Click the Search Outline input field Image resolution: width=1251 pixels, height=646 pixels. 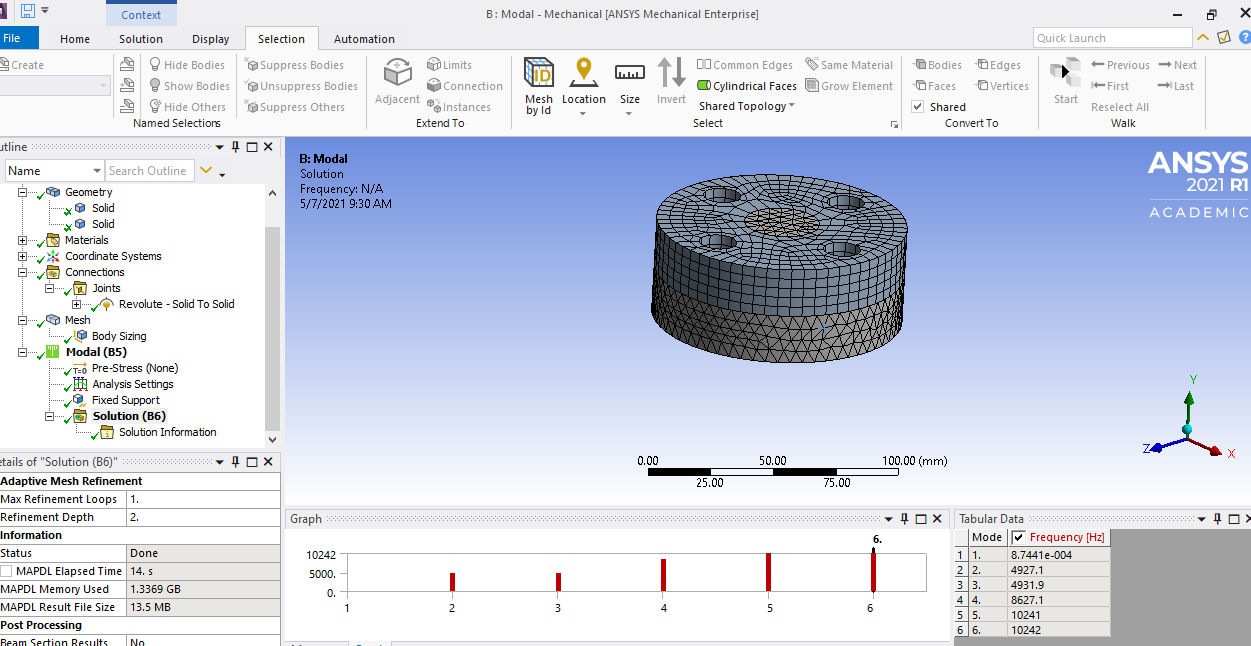click(x=150, y=171)
